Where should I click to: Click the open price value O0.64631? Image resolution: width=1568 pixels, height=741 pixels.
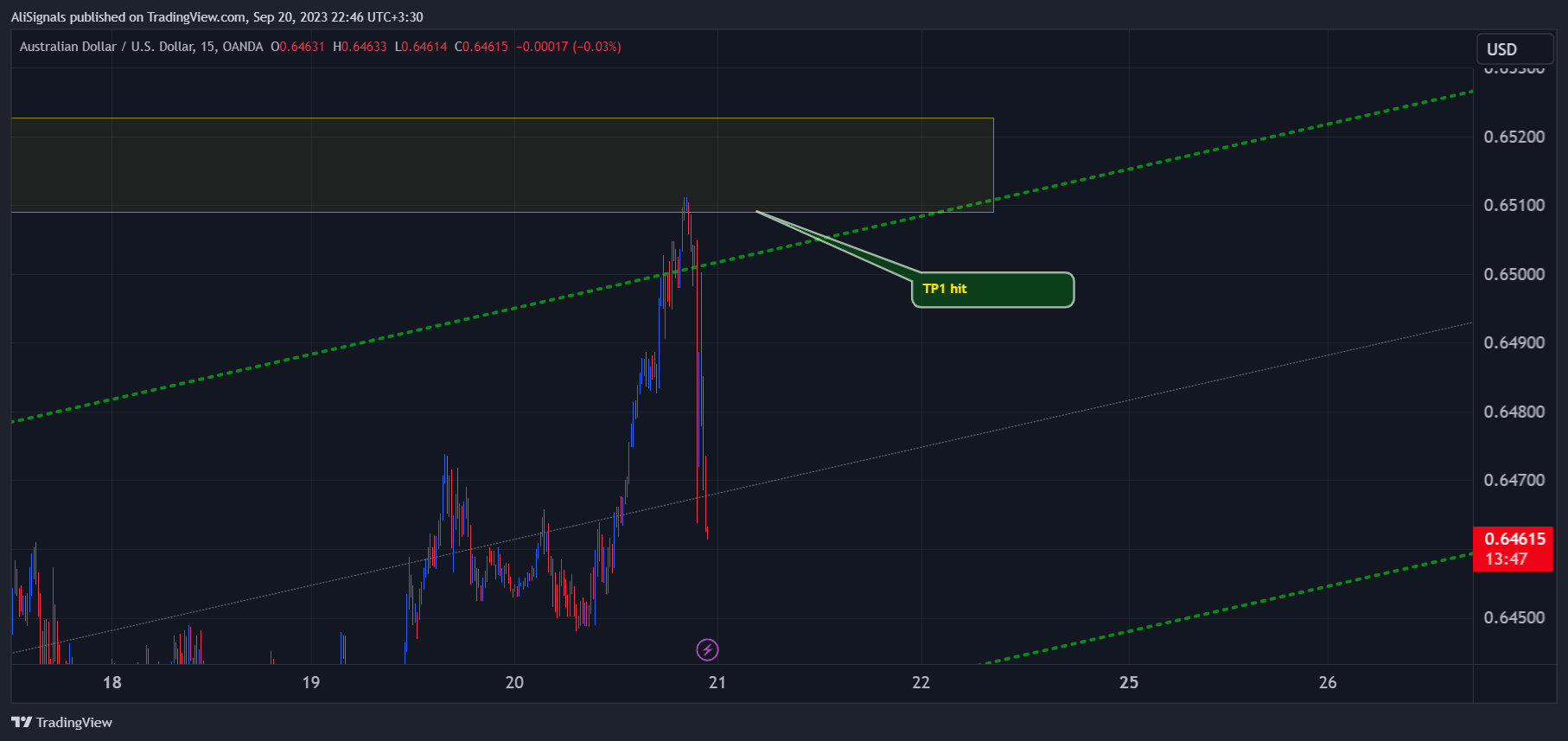[x=298, y=47]
